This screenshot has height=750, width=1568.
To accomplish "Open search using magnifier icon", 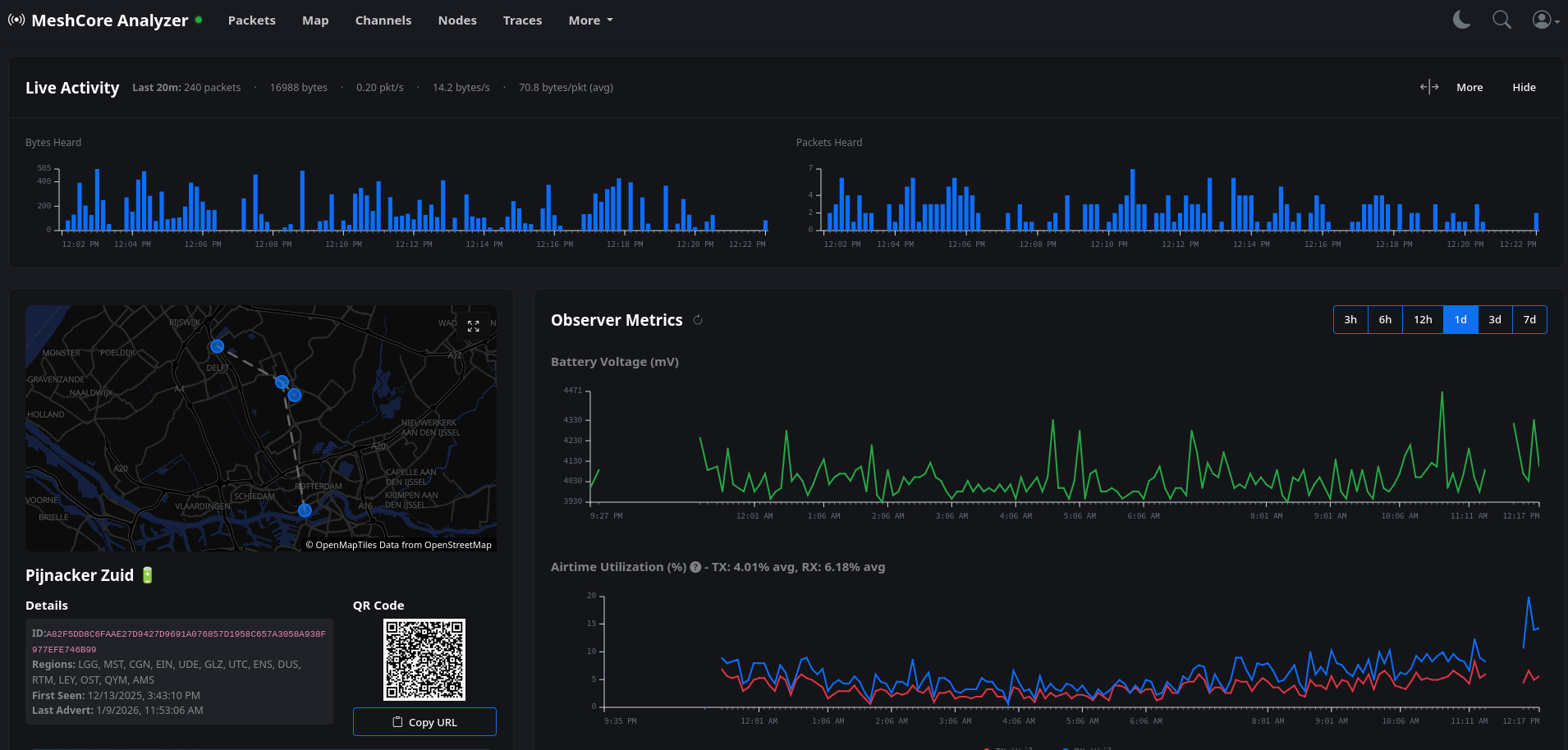I will click(1502, 20).
